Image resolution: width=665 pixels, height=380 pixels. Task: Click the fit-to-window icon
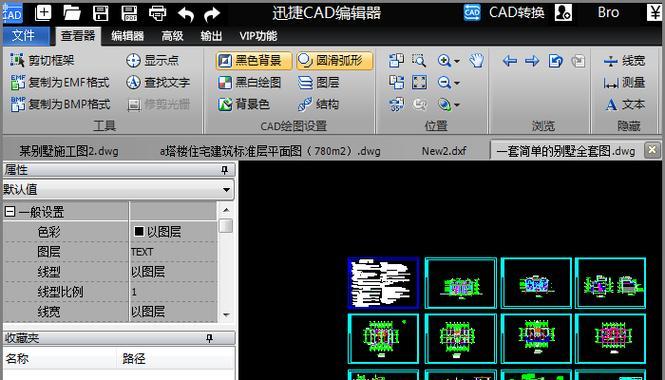[419, 82]
